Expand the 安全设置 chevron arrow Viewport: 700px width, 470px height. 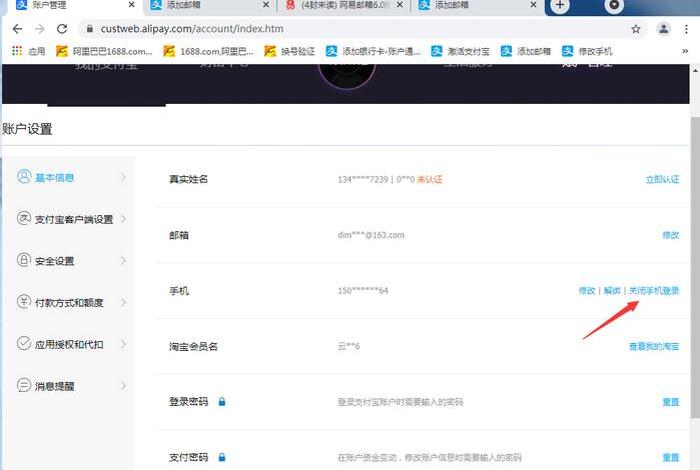click(x=124, y=261)
